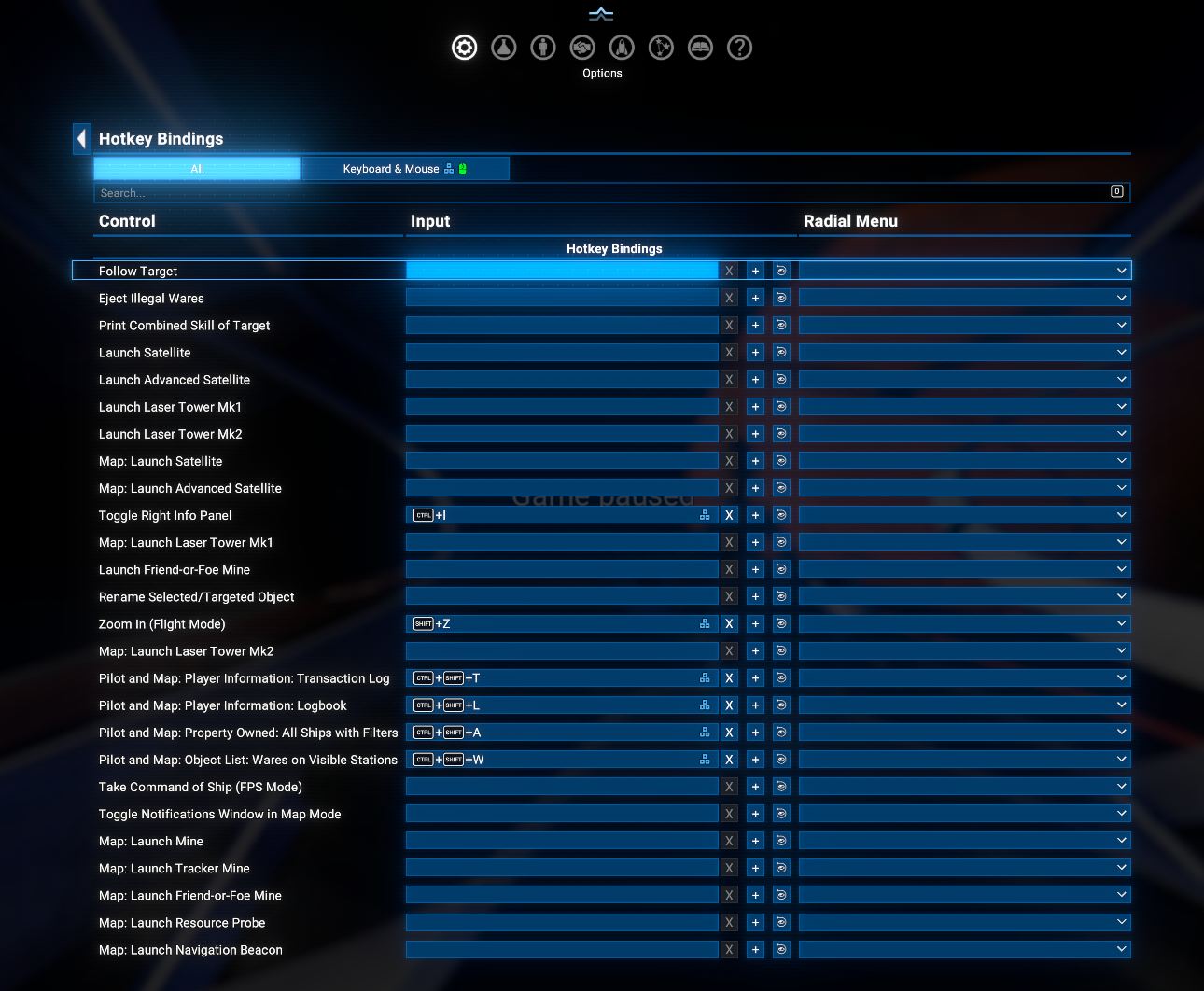The height and width of the screenshot is (991, 1204).
Task: Expand Radial Menu dropdown for Toggle Right Info Panel
Action: point(964,515)
